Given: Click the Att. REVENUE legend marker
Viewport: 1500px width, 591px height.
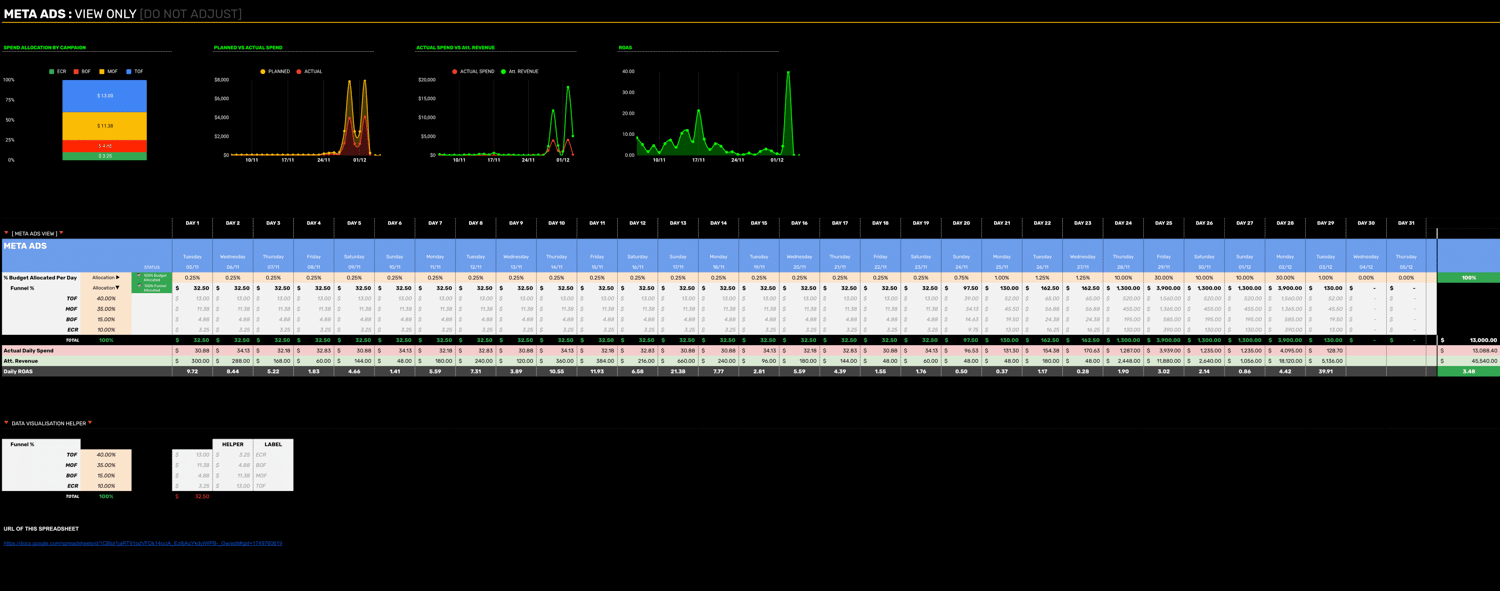Looking at the screenshot, I should click(x=503, y=72).
